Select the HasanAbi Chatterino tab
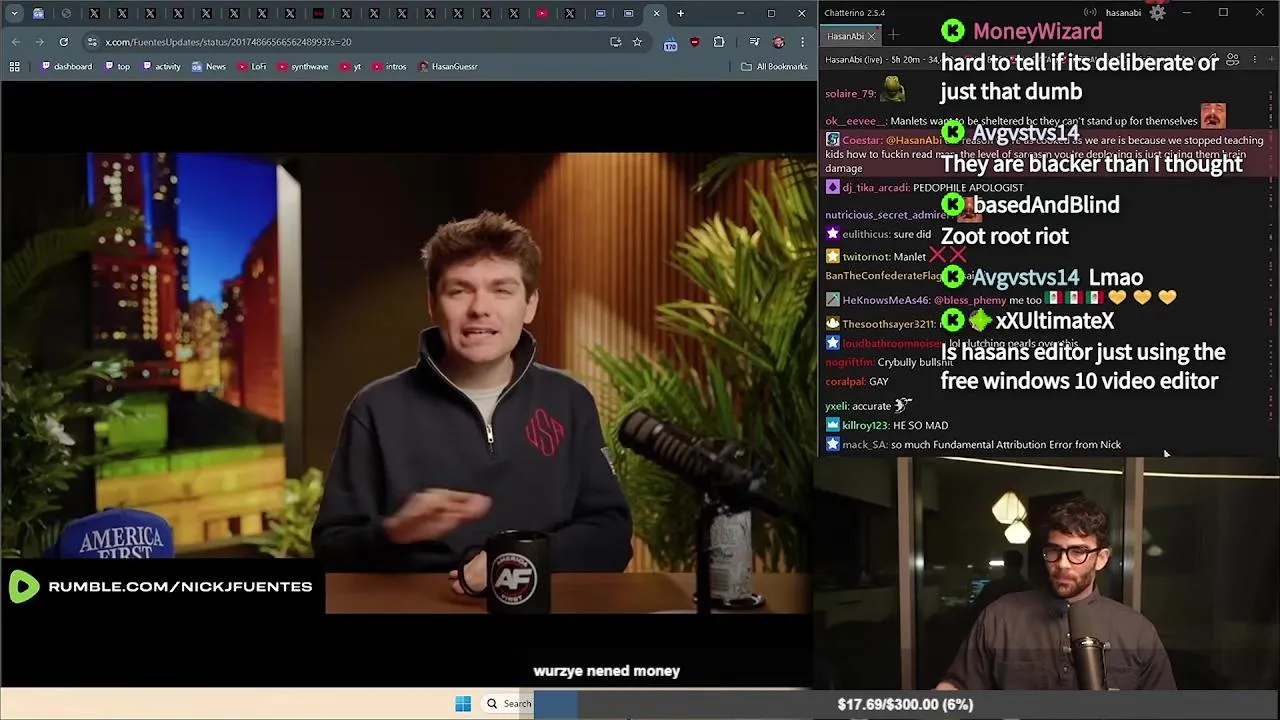The image size is (1280, 720). click(845, 36)
